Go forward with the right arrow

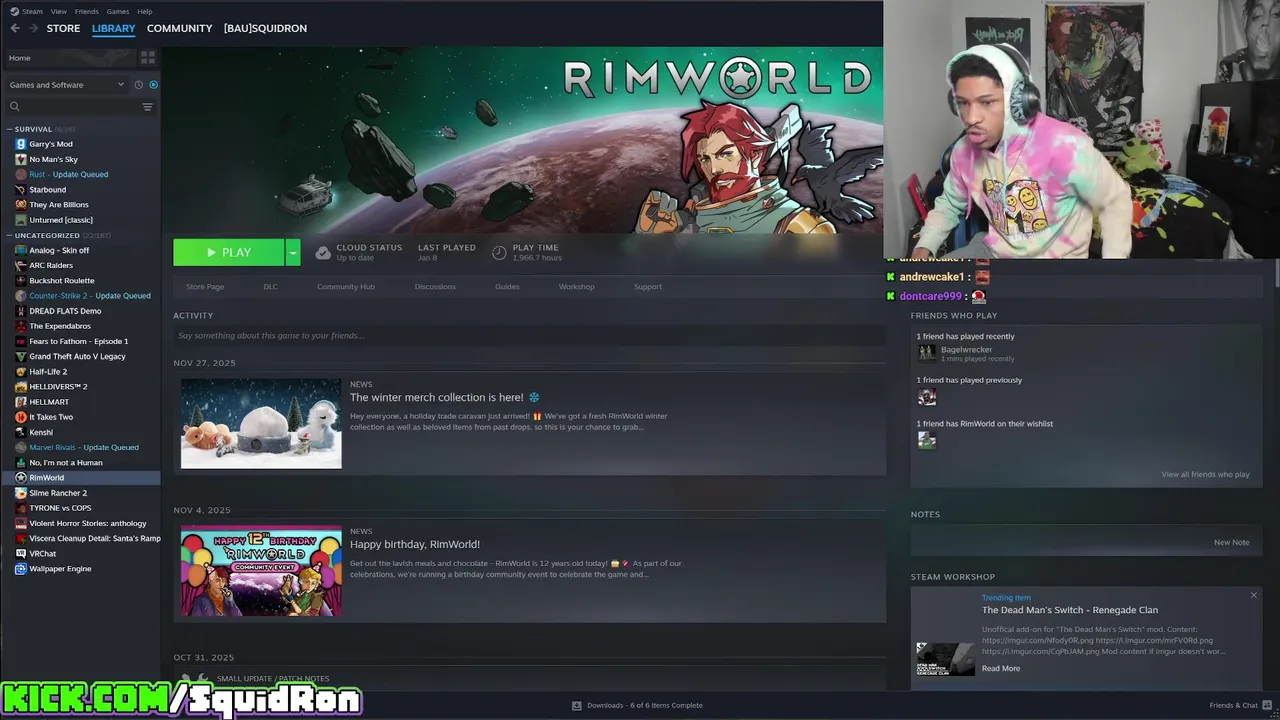[33, 28]
